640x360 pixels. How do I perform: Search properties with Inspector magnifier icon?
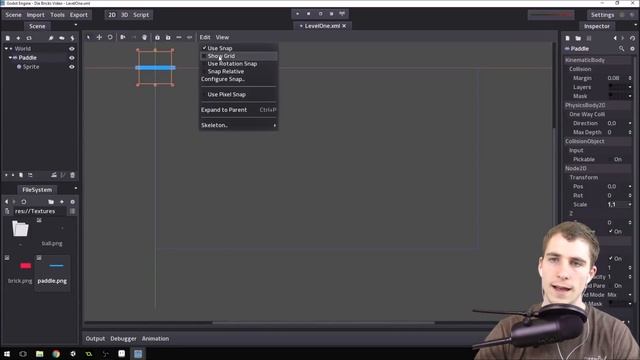point(621,49)
